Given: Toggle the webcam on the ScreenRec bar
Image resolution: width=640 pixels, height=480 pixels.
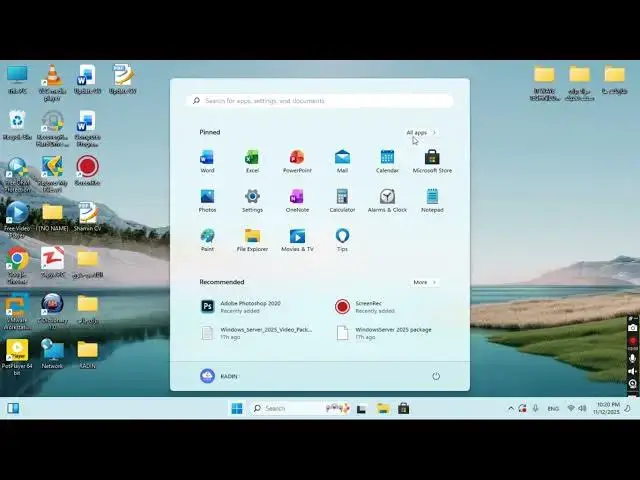Looking at the screenshot, I should click(632, 384).
